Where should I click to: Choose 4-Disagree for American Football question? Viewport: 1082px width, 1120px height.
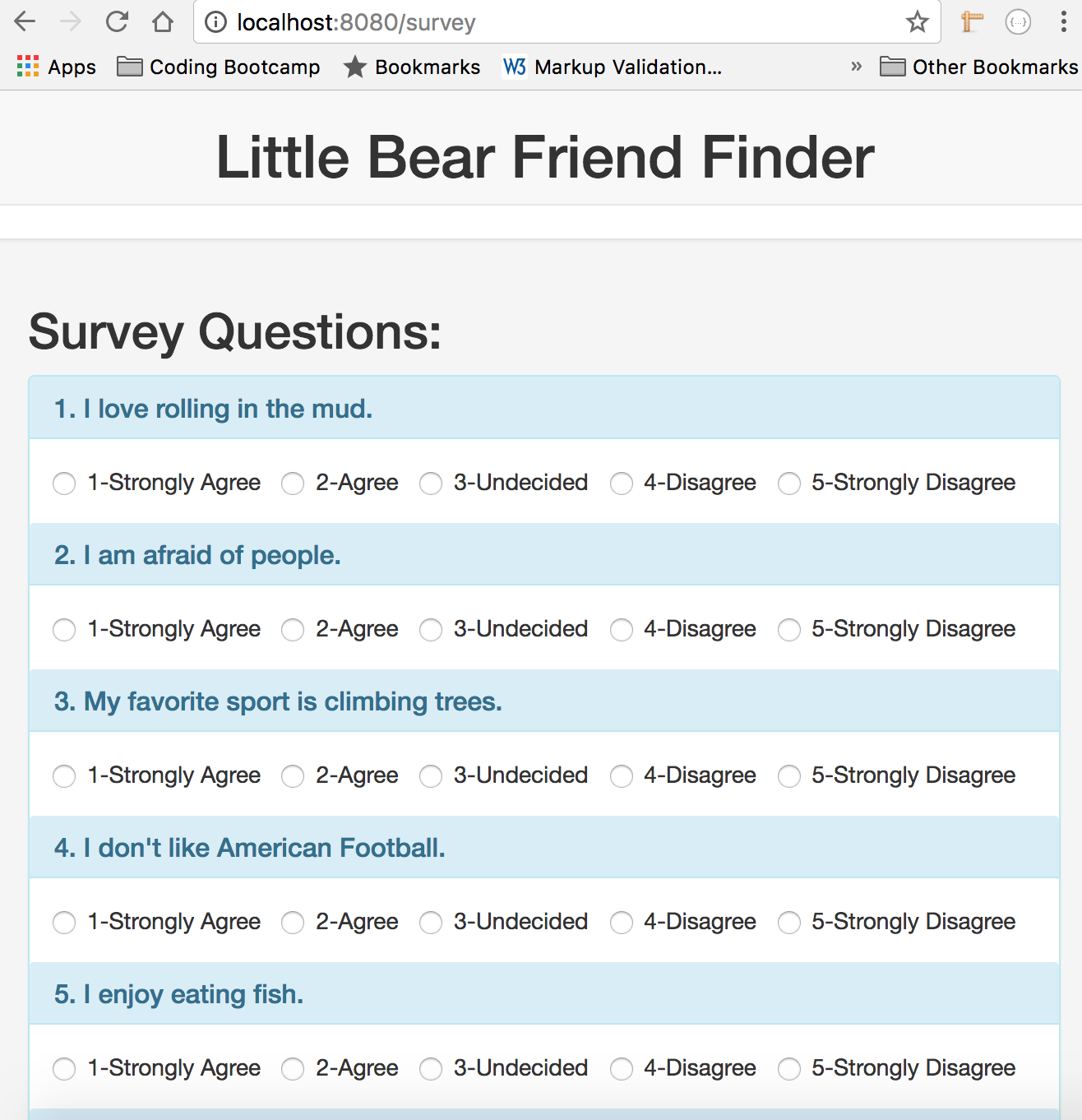click(622, 923)
